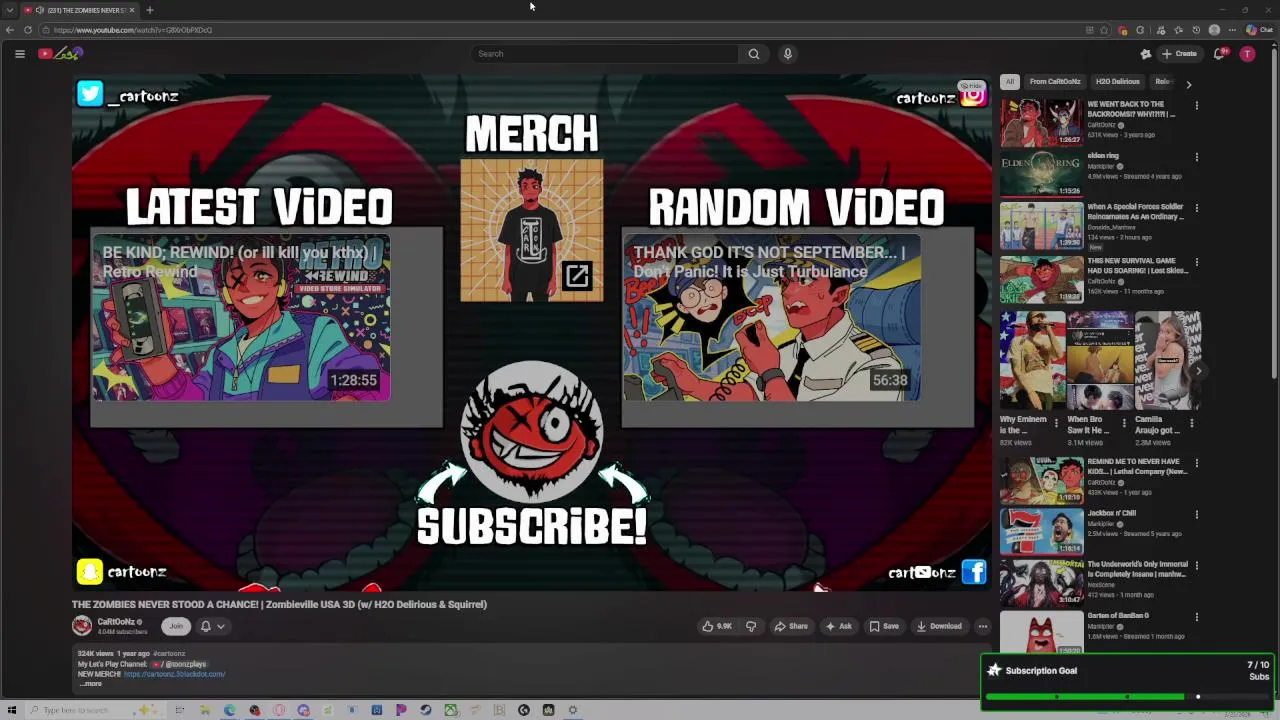Open the YouTube hamburger guide menu

pos(19,54)
